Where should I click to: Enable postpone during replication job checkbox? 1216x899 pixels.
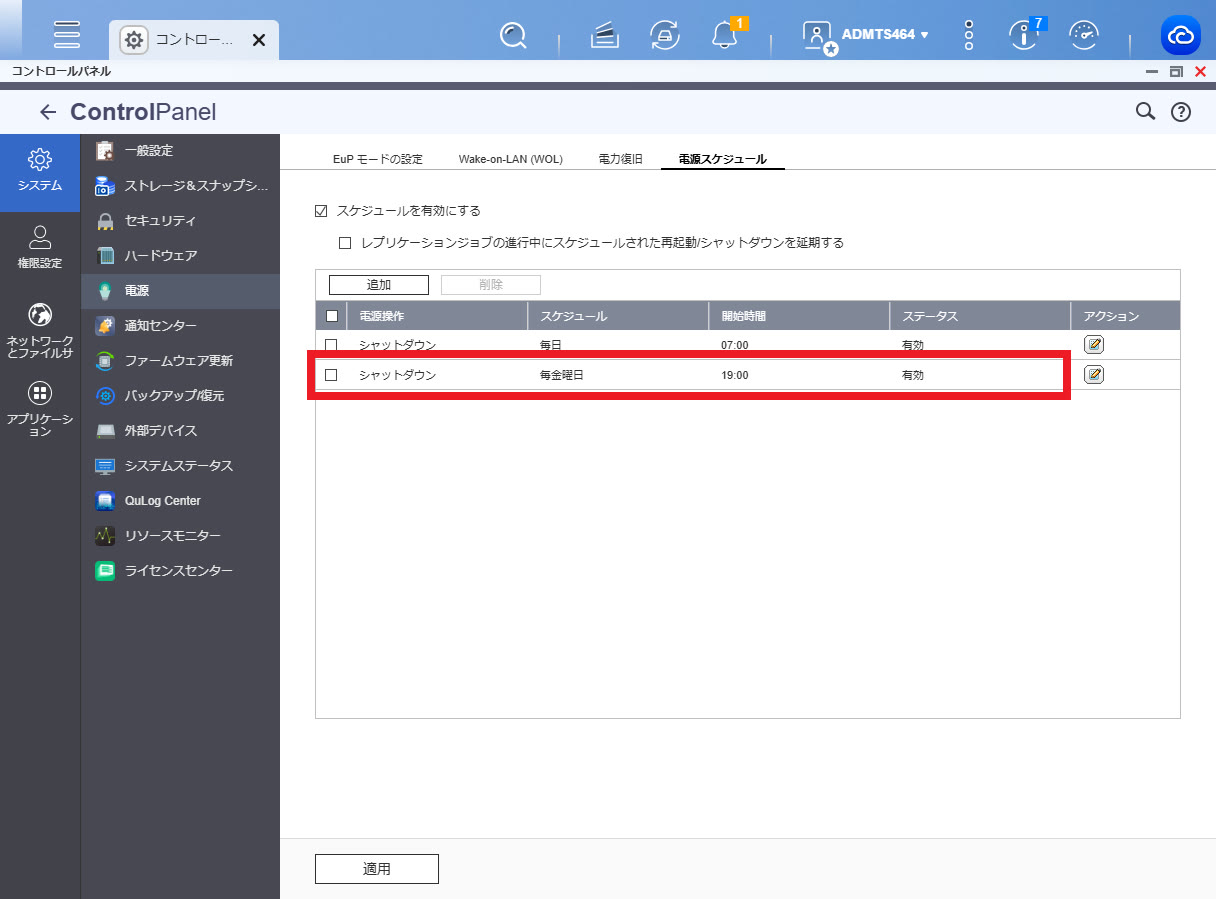[345, 242]
